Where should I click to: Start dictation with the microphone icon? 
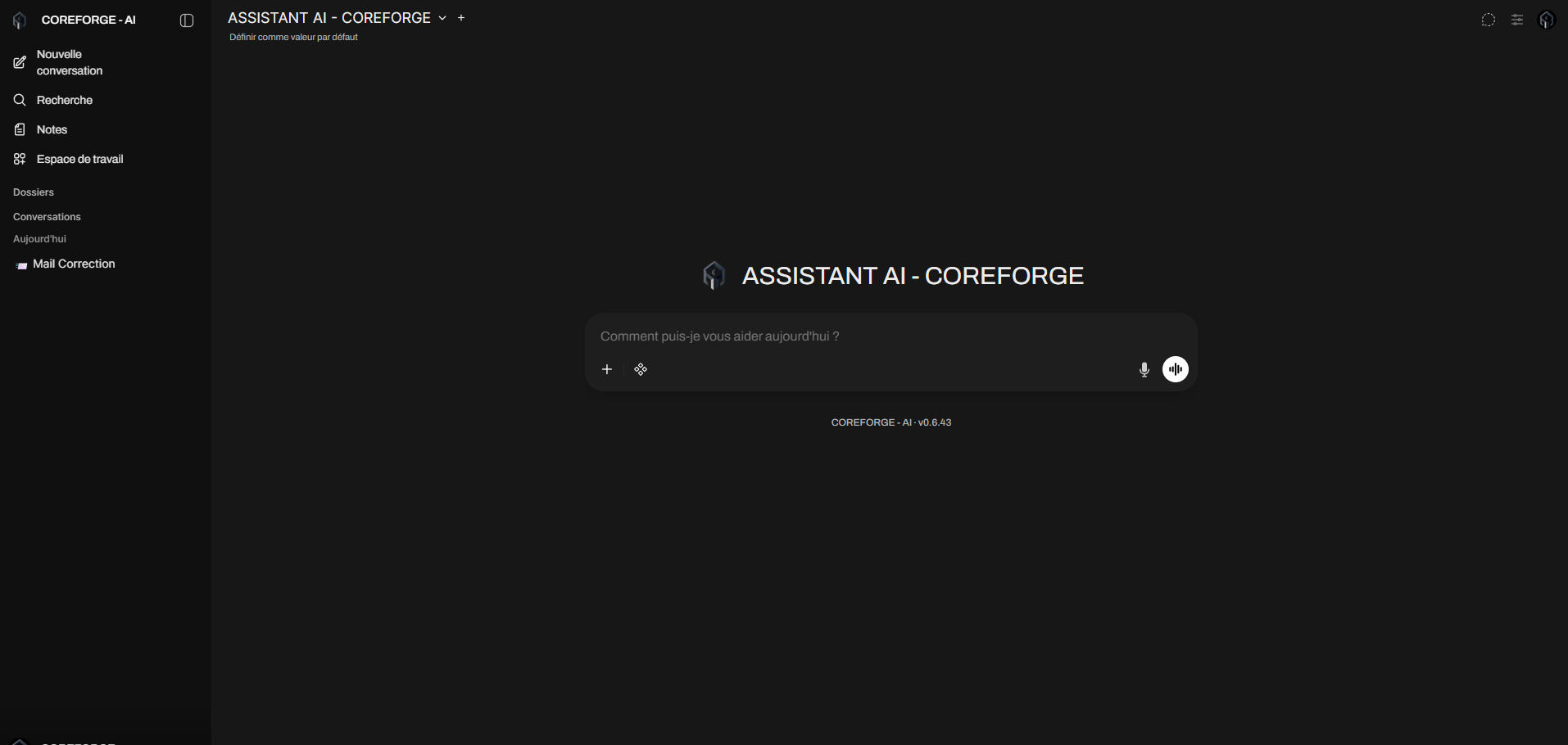tap(1144, 370)
